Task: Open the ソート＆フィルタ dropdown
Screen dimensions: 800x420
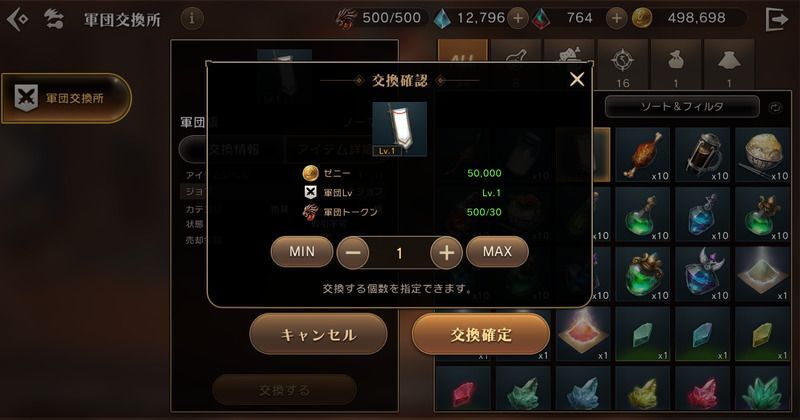Action: point(682,107)
